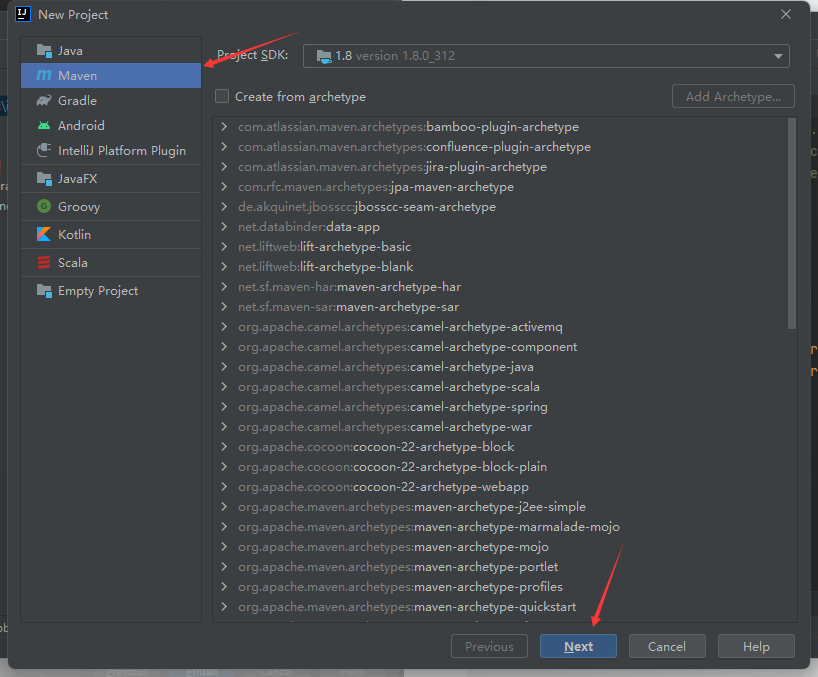
Task: Select the Maven project type icon
Action: (x=45, y=75)
